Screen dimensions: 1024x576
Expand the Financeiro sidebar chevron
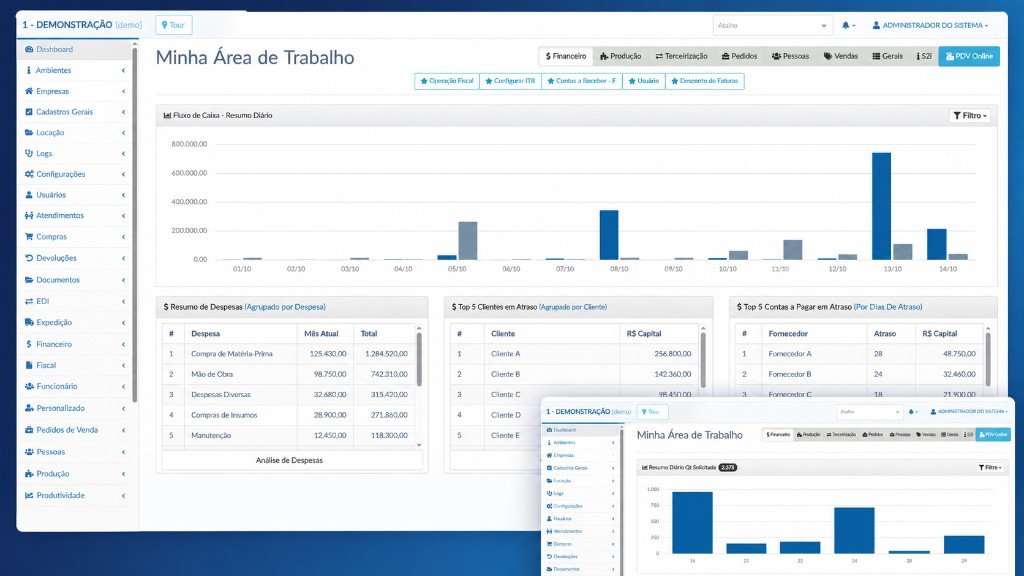pyautogui.click(x=123, y=344)
